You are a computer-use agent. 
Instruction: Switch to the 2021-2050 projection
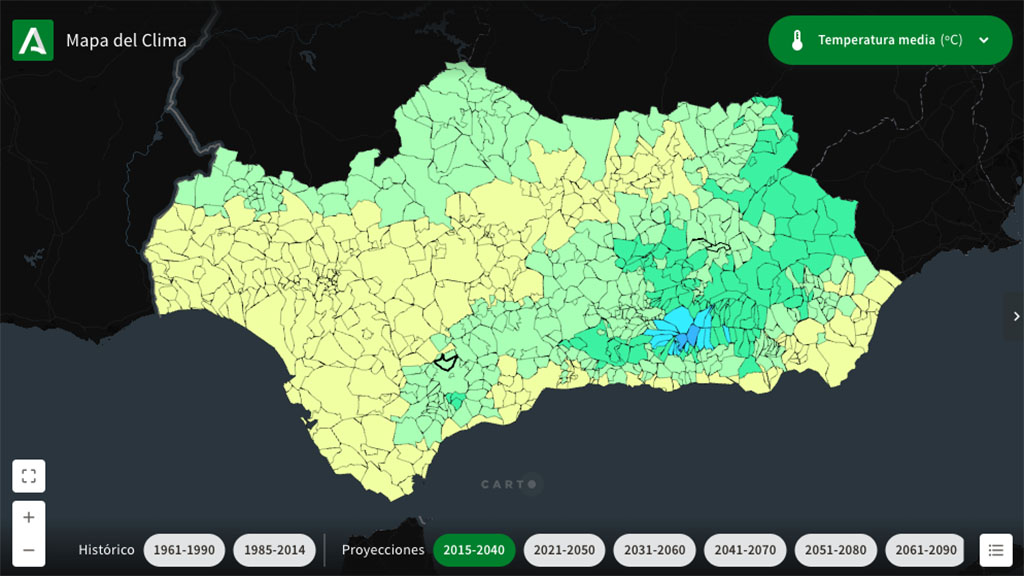pyautogui.click(x=564, y=550)
